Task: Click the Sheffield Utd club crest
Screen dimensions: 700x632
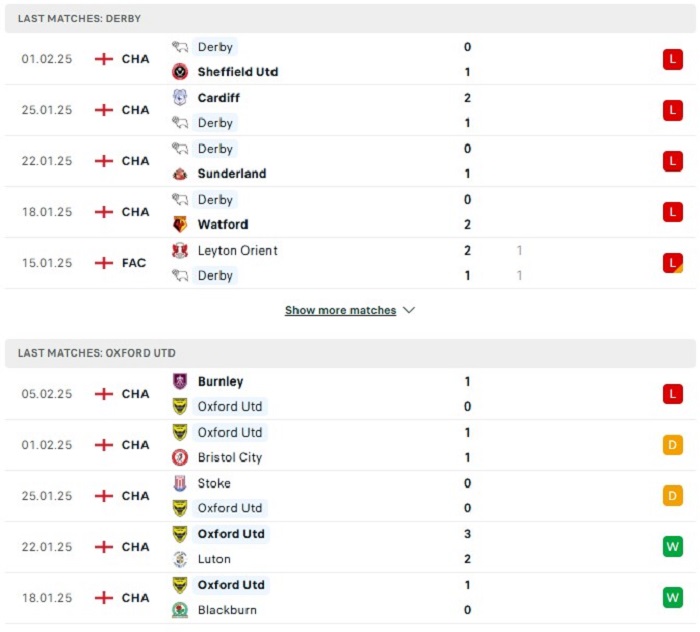Action: click(x=180, y=72)
